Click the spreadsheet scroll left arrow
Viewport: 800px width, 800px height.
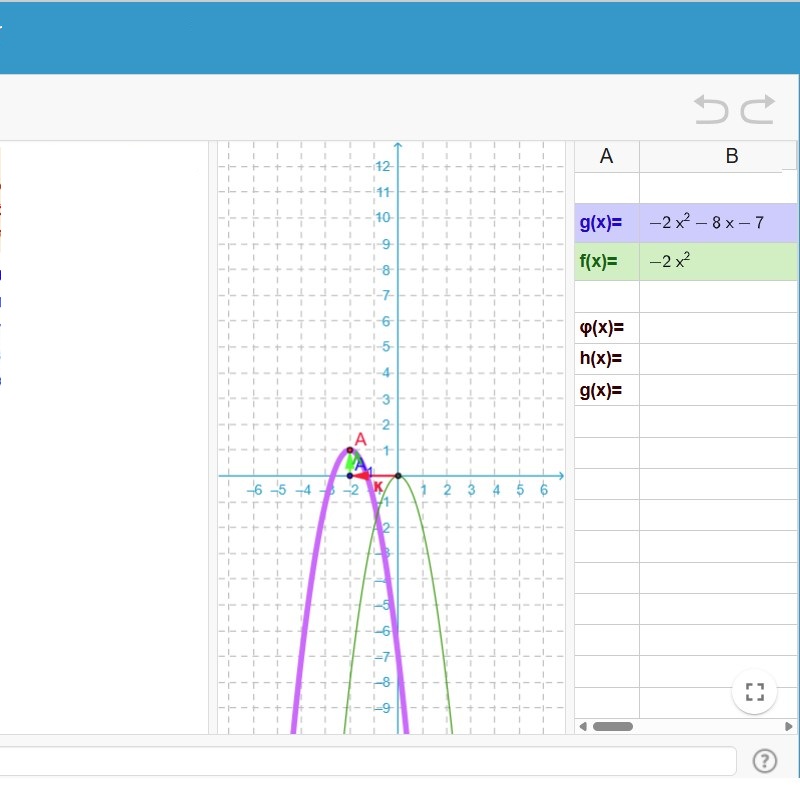click(x=583, y=726)
